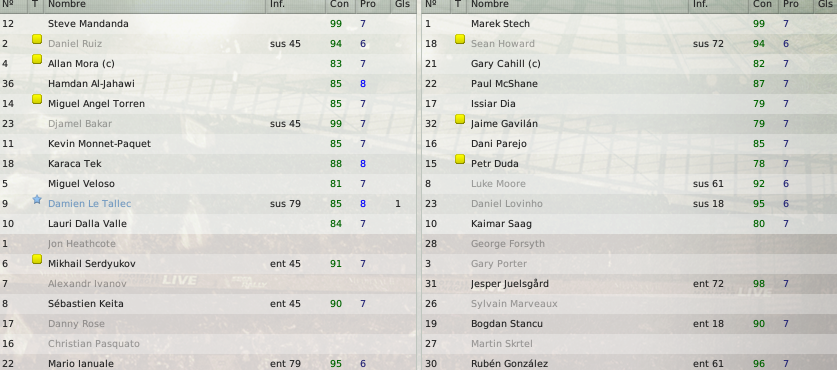Screen dimensions: 837x370
Task: Click the Gls column header on left table
Action: [x=403, y=5]
